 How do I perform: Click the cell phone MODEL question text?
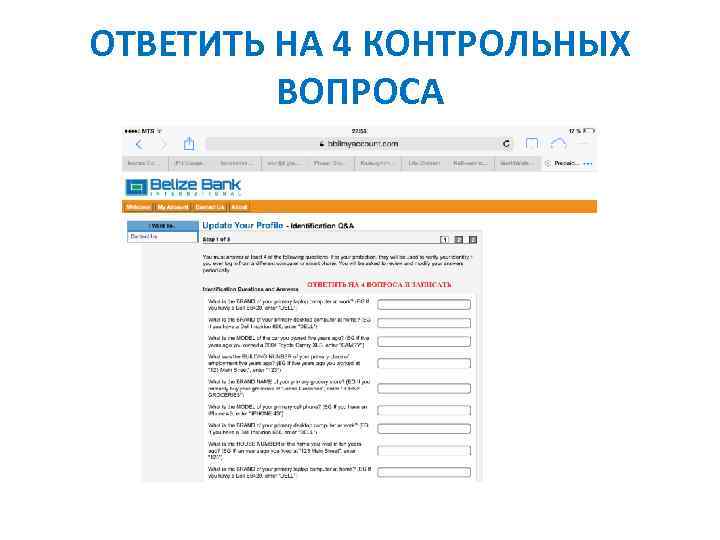pos(288,410)
